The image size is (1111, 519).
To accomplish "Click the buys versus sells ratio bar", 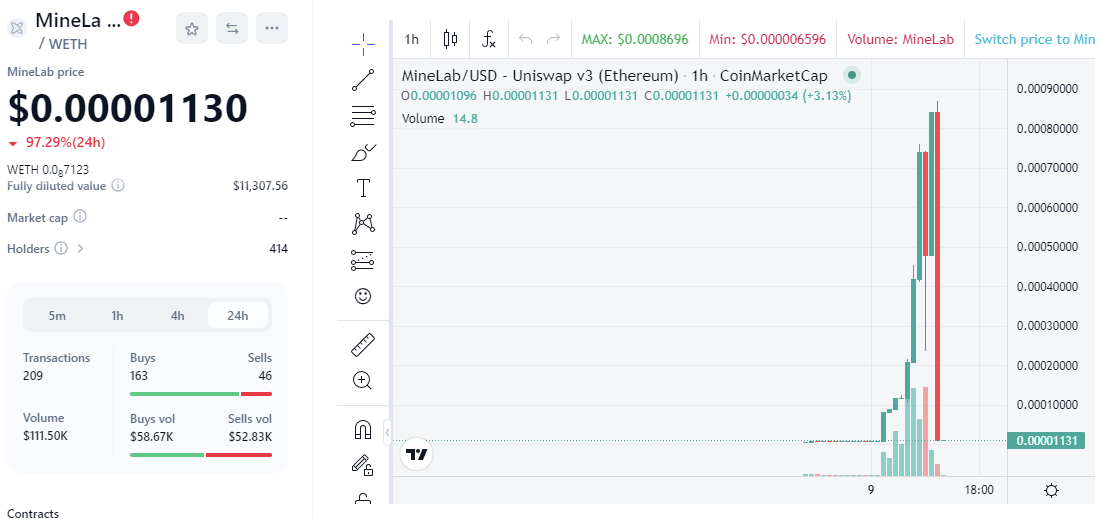I will (x=201, y=394).
